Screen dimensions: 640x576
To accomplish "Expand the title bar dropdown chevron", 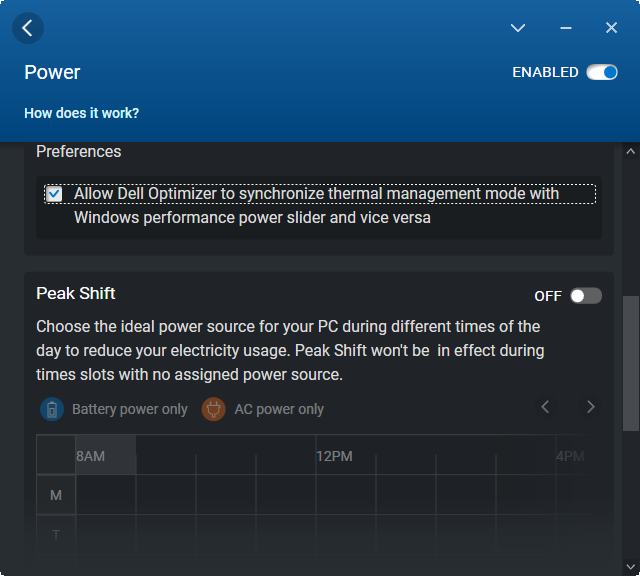I will pos(518,28).
